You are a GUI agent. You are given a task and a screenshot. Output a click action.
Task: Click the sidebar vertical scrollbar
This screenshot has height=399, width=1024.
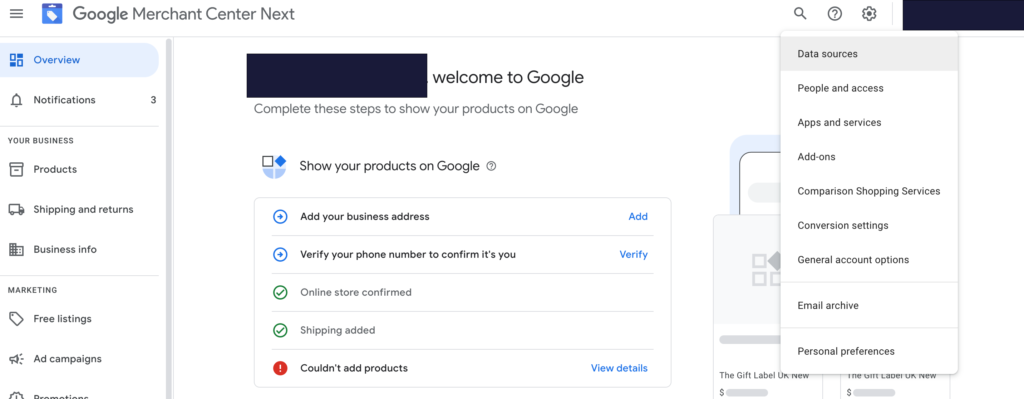tap(169, 215)
